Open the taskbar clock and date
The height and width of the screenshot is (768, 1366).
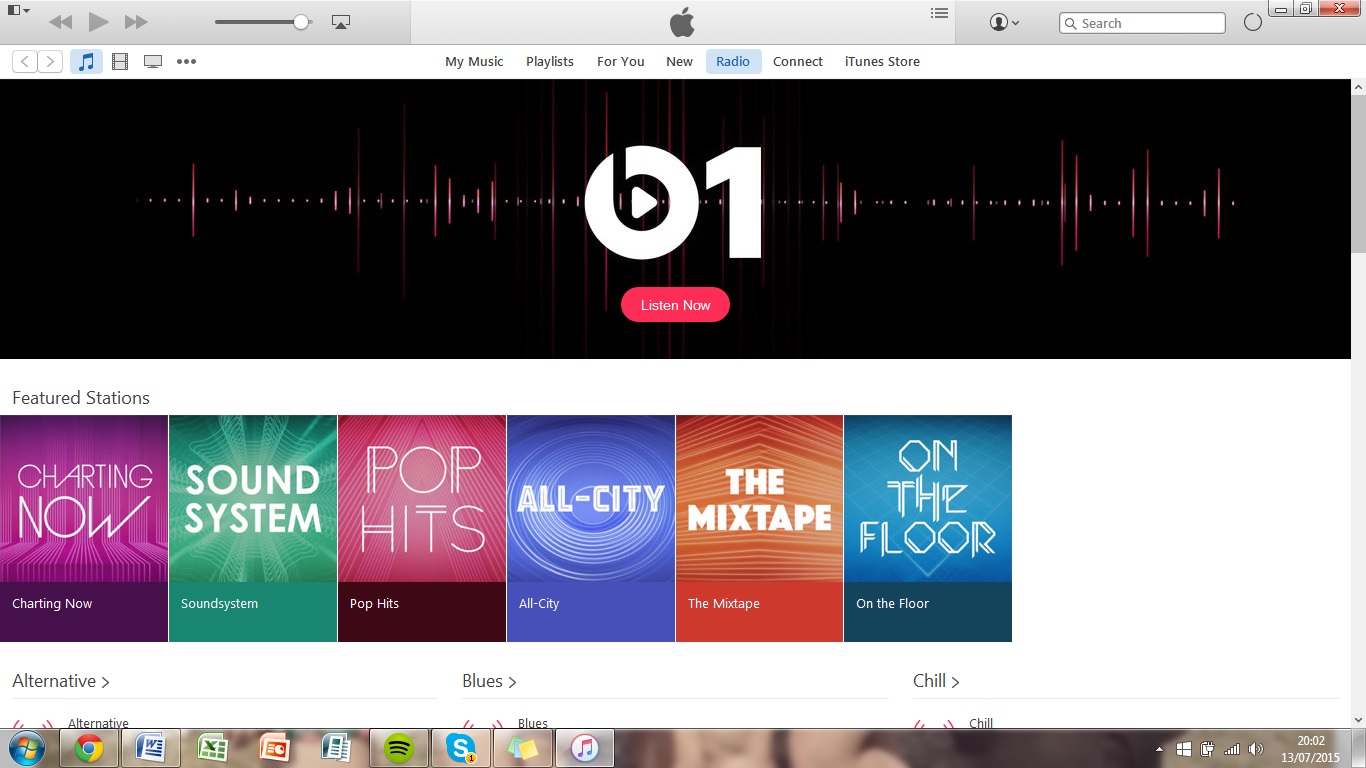click(1310, 749)
